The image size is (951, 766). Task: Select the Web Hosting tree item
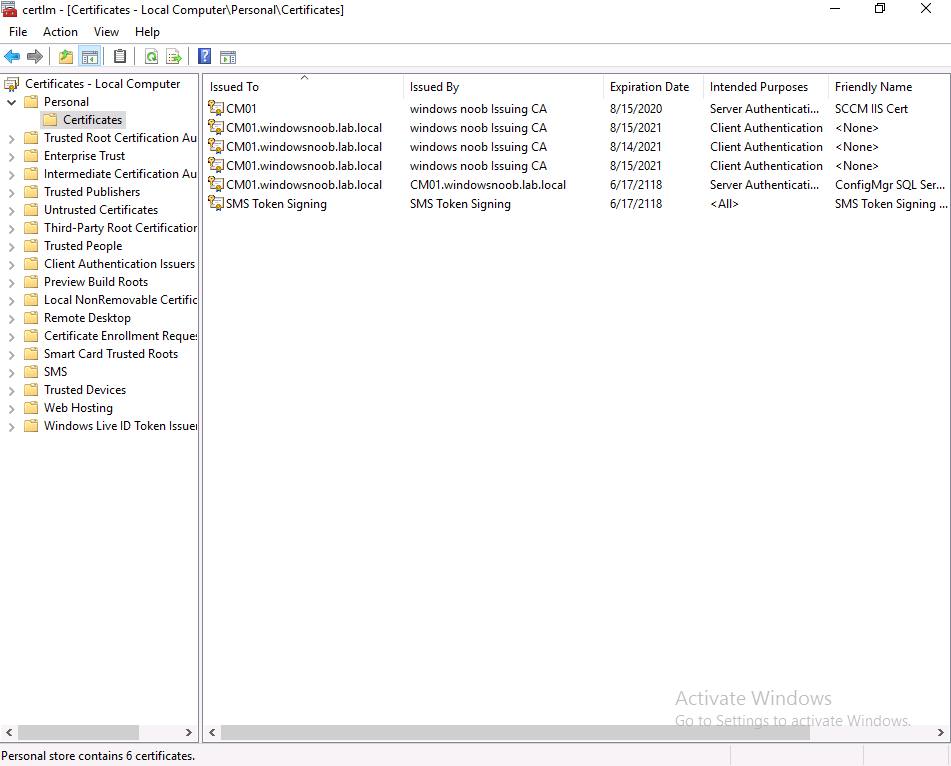(78, 408)
